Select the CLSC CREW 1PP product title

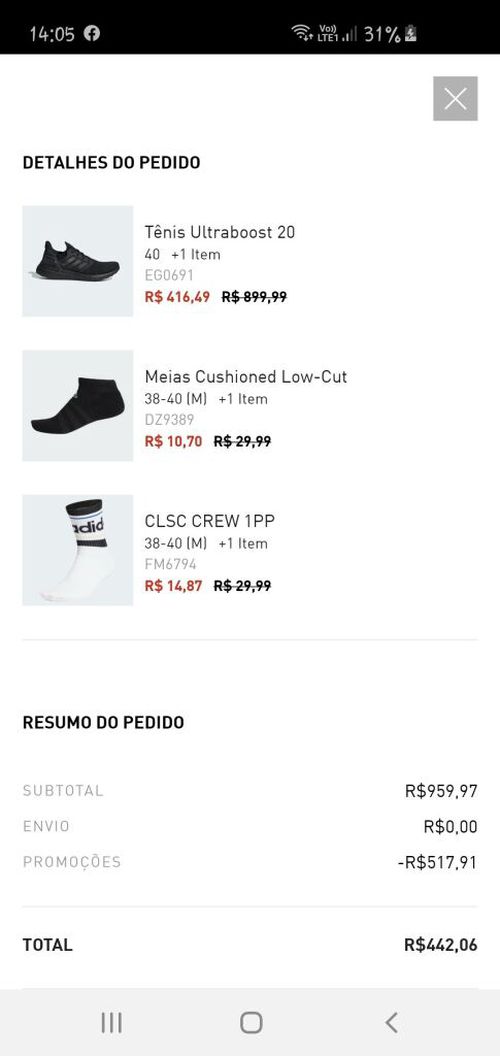click(210, 521)
